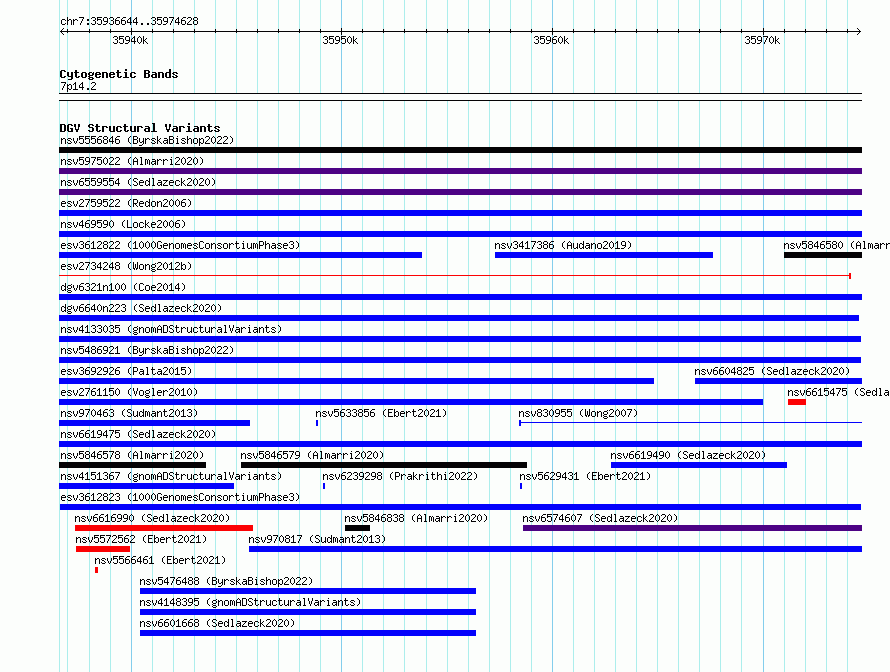Select nsv5476488 (ByrskaBishop2022) label

226,581
